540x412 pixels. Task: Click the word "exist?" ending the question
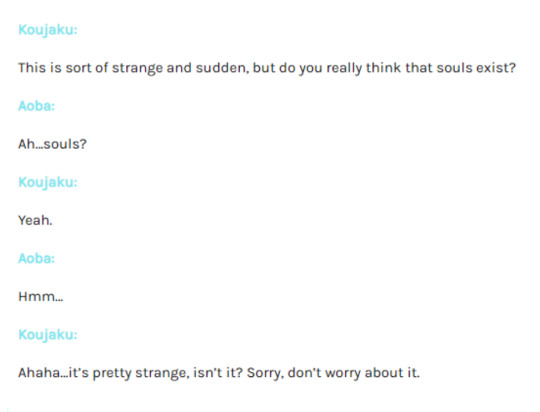click(x=496, y=68)
